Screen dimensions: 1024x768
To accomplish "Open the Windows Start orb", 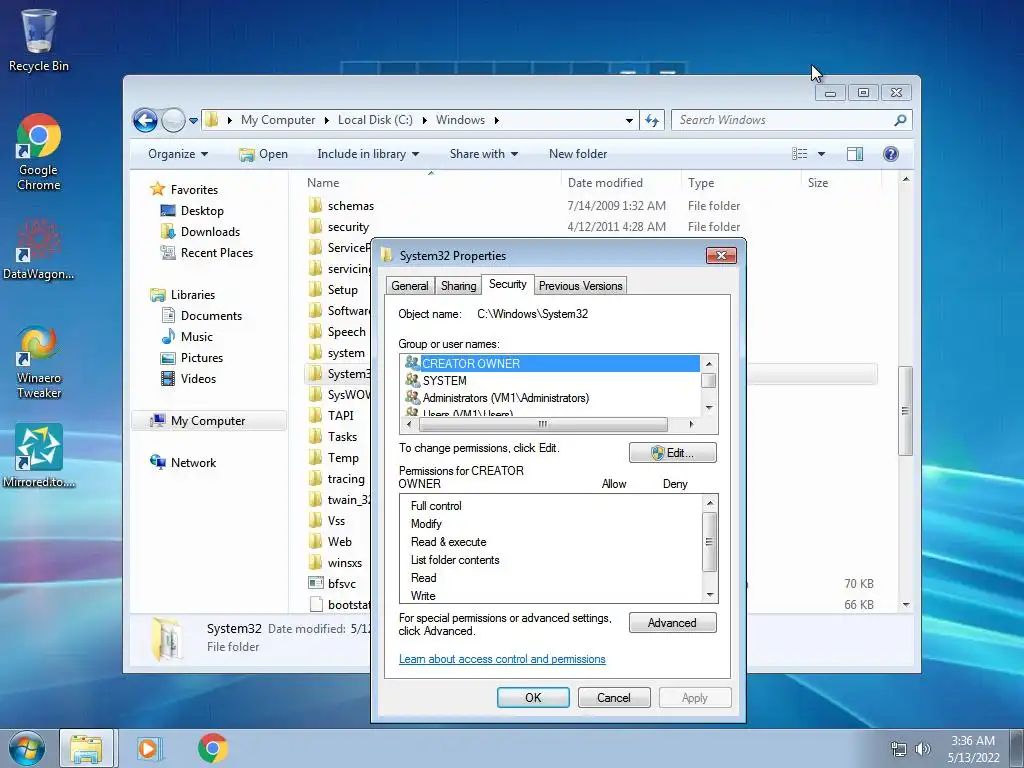I will [27, 748].
